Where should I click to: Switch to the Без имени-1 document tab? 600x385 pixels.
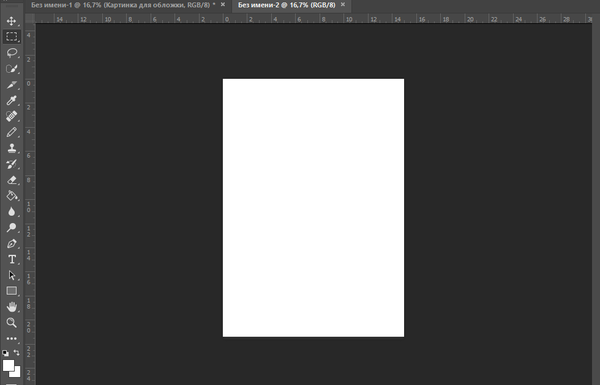123,5
